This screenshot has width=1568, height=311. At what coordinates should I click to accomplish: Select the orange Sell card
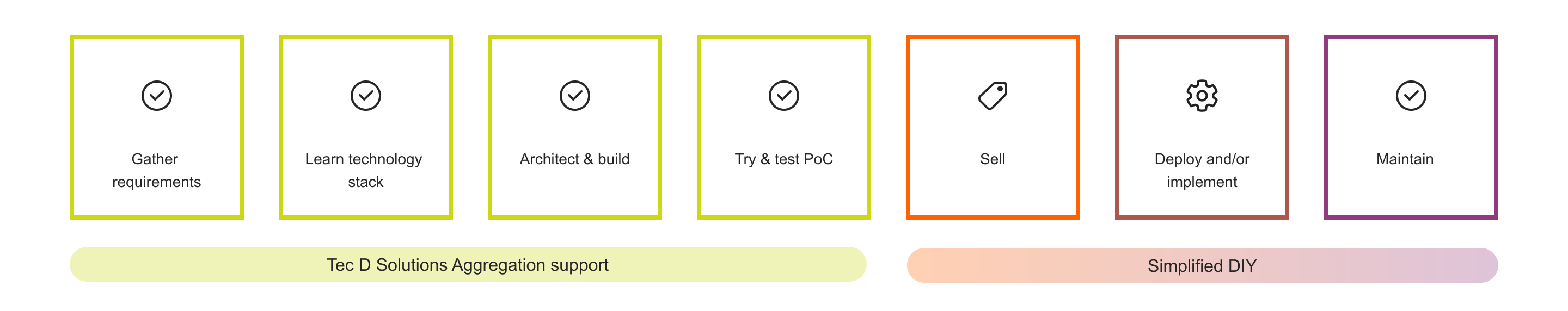pyautogui.click(x=993, y=127)
